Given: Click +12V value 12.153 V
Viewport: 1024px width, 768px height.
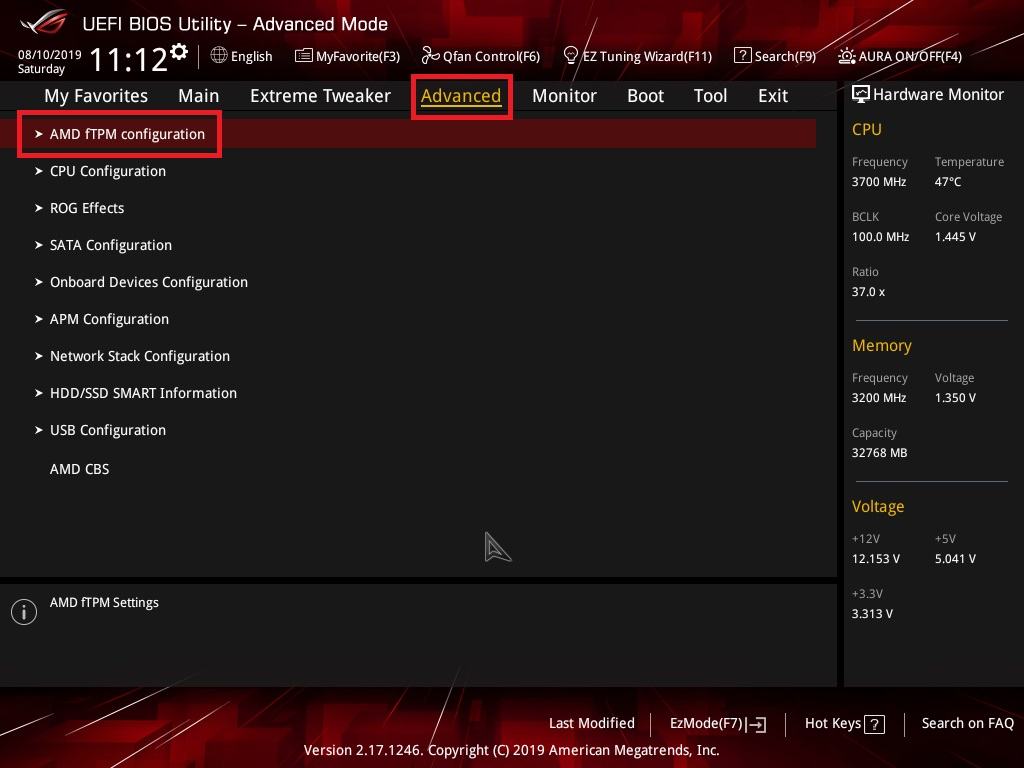Looking at the screenshot, I should (x=876, y=560).
